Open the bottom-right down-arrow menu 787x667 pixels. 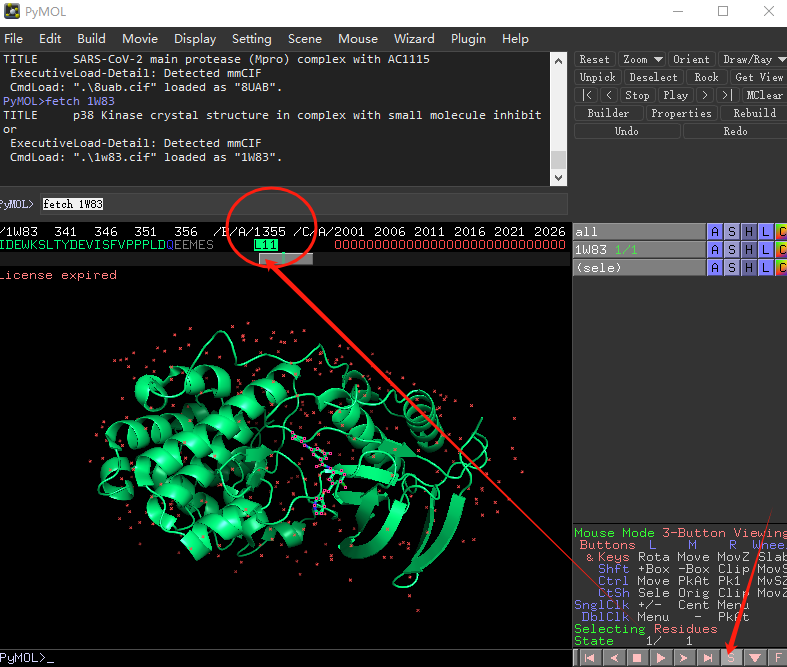pyautogui.click(x=755, y=657)
